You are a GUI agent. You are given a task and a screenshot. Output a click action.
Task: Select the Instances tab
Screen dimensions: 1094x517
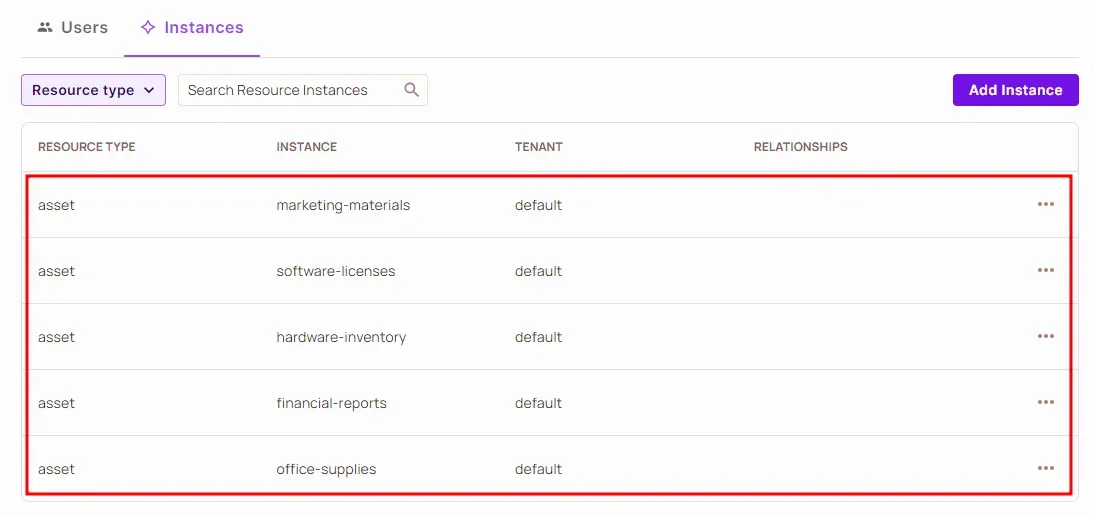[x=192, y=28]
